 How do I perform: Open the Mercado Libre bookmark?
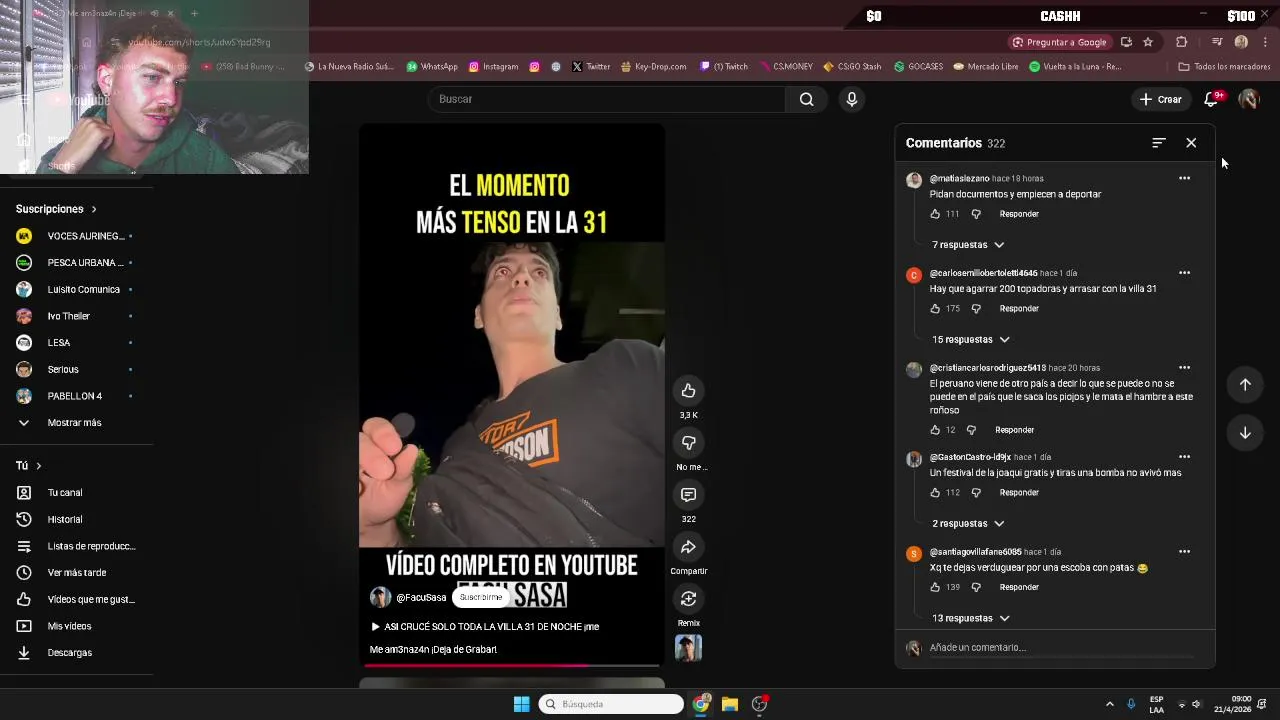986,67
